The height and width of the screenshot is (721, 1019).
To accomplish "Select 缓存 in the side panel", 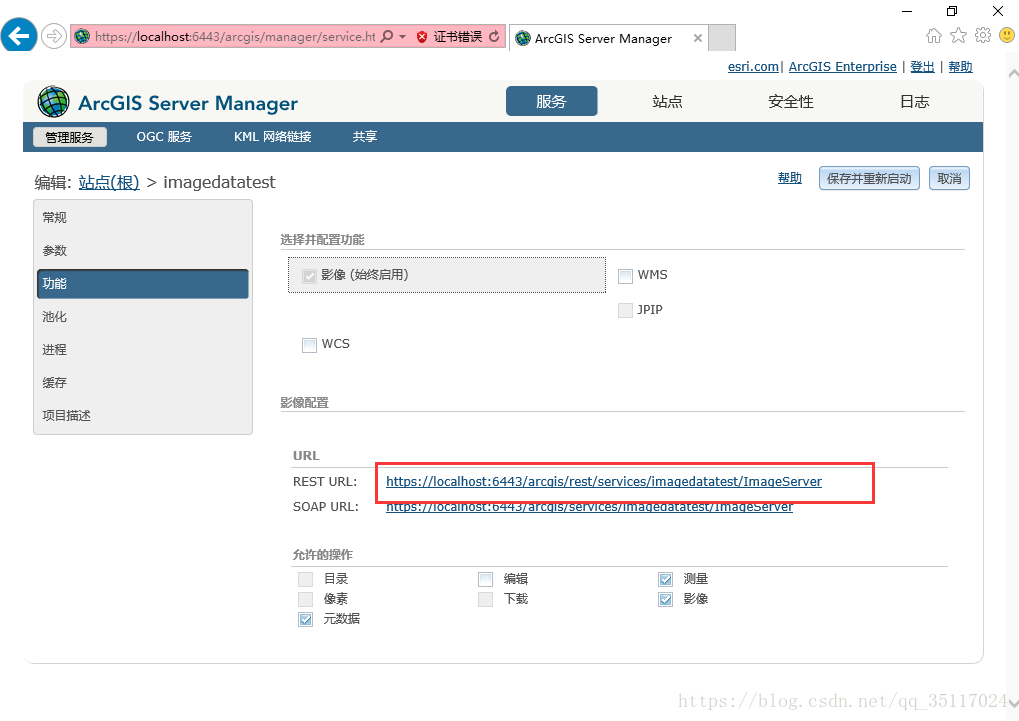I will click(142, 383).
